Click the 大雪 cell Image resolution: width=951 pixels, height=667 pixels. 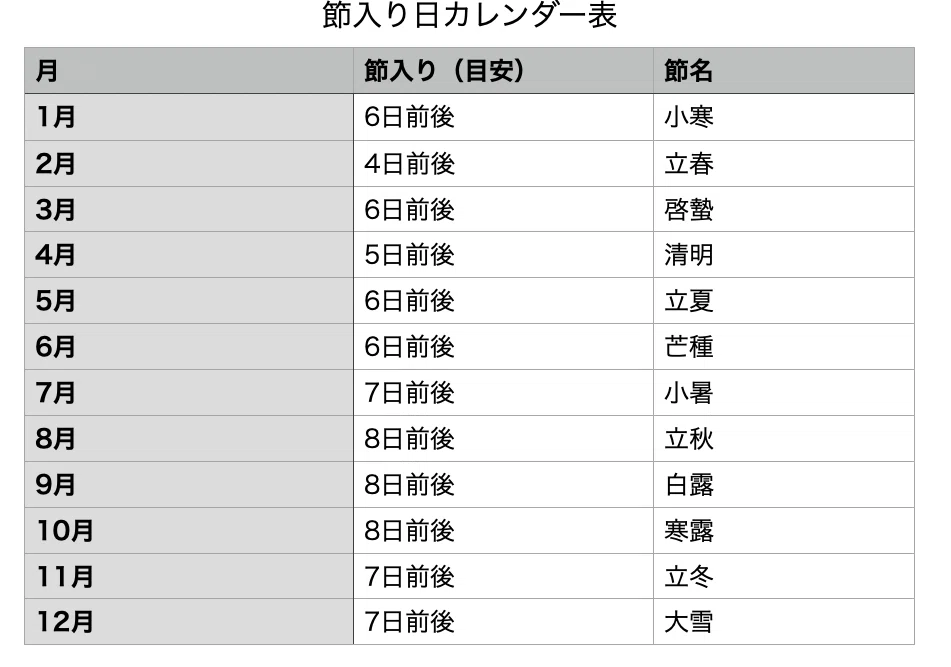click(x=784, y=622)
